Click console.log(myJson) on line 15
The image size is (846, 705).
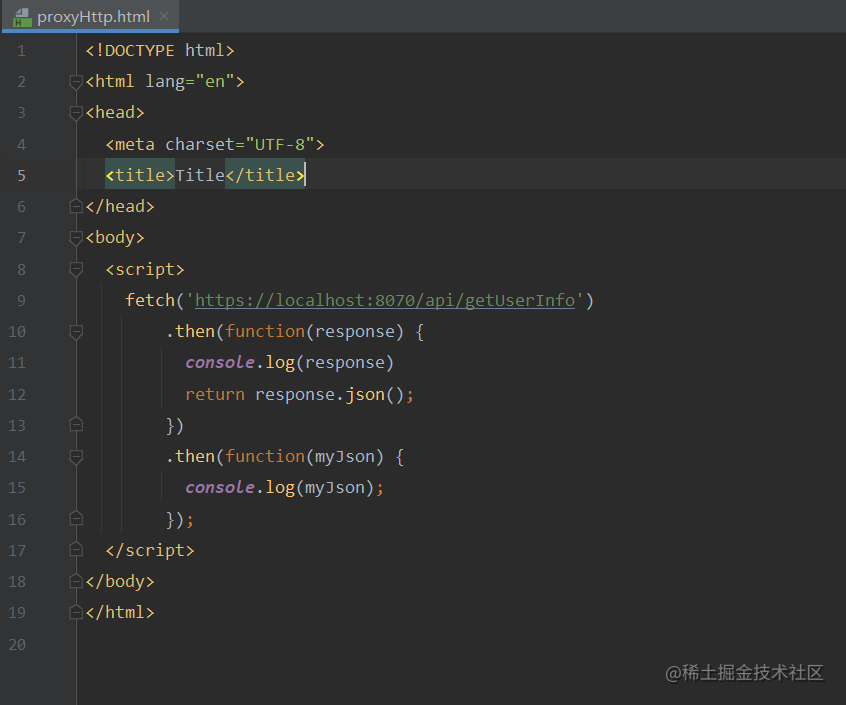point(279,488)
